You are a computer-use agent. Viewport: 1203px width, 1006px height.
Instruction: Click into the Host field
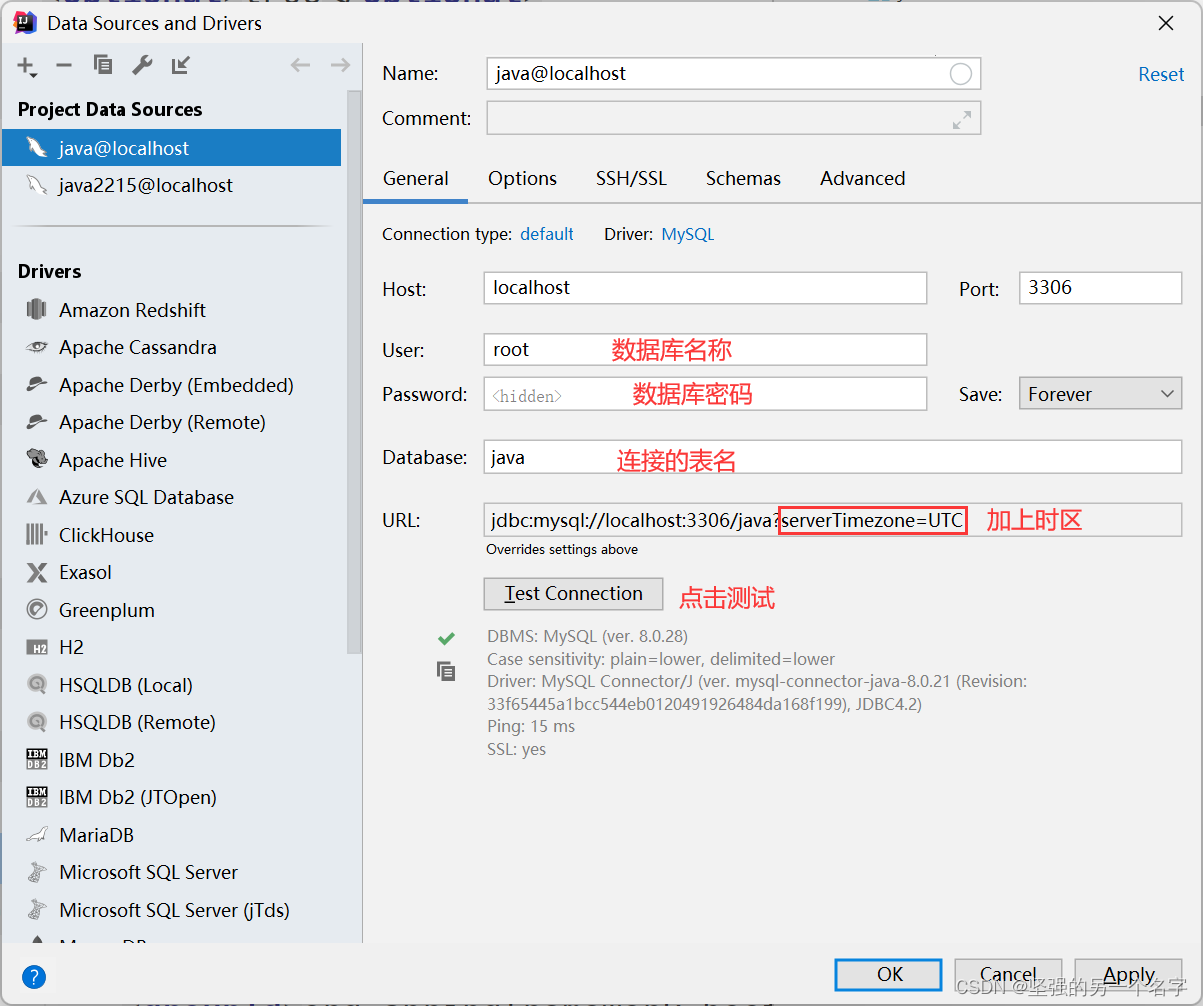(x=705, y=288)
